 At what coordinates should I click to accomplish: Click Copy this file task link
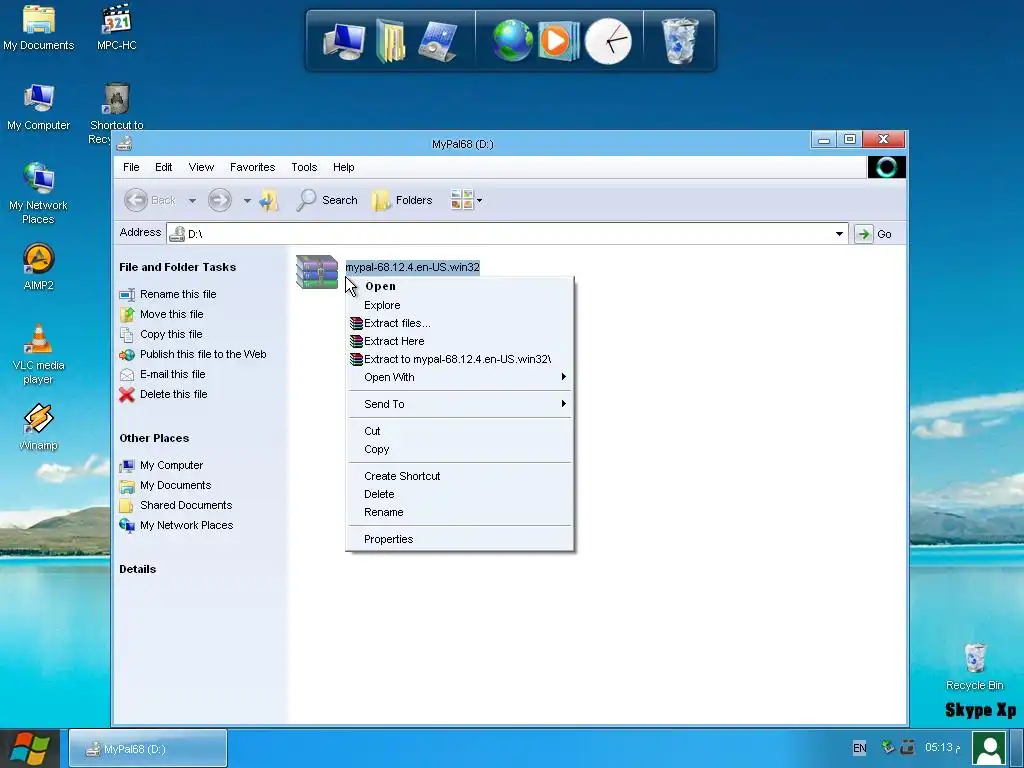click(x=161, y=334)
